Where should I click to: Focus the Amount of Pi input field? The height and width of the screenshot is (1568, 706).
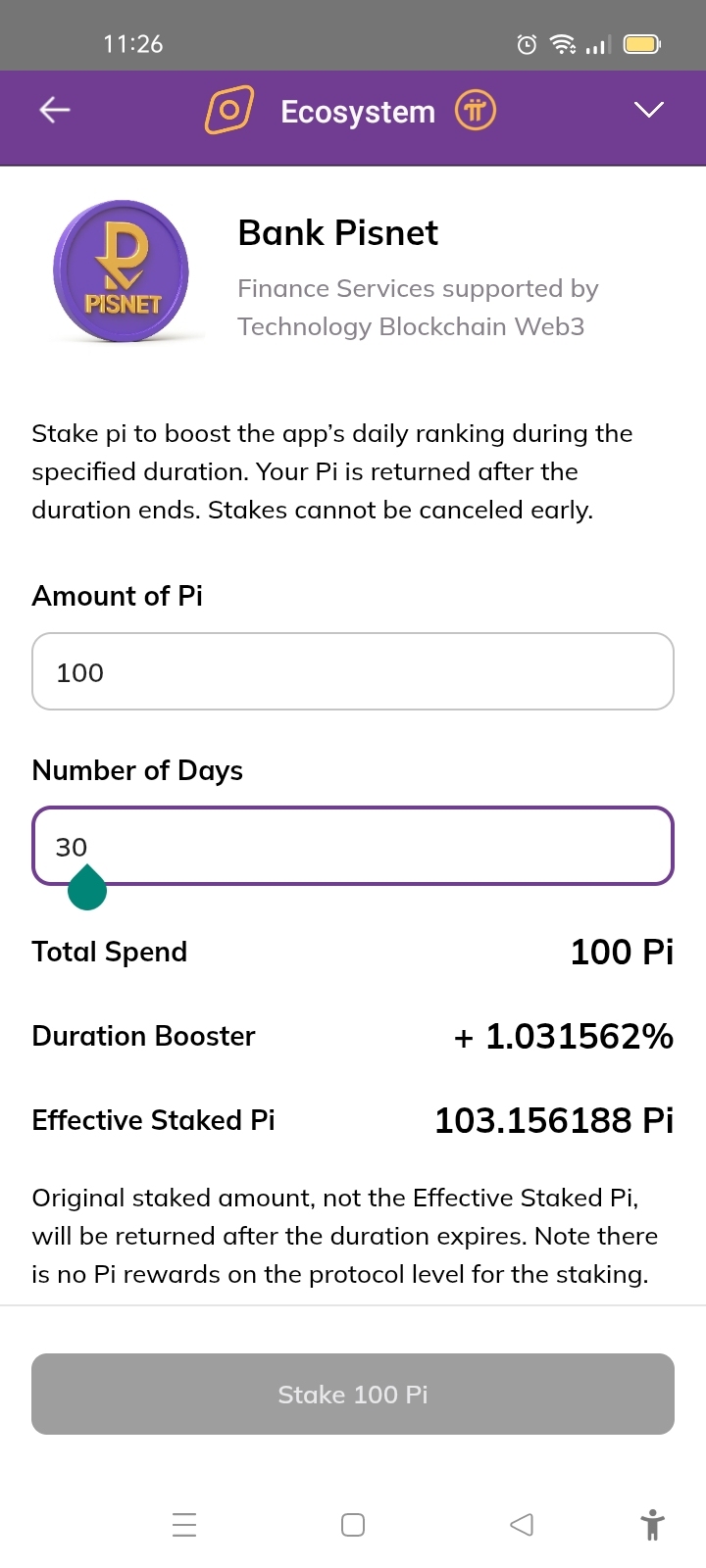353,671
